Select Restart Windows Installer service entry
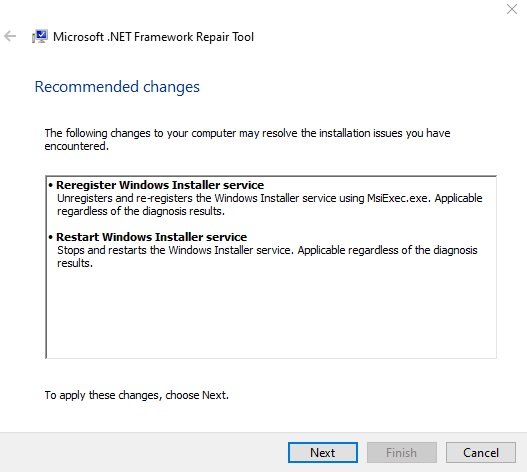Viewport: 527px width, 472px height. [152, 237]
